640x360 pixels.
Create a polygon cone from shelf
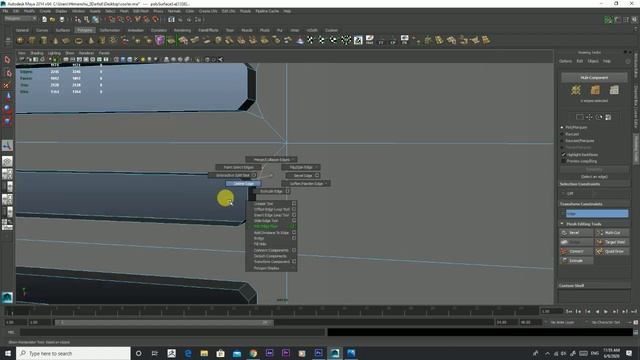[x=55, y=40]
